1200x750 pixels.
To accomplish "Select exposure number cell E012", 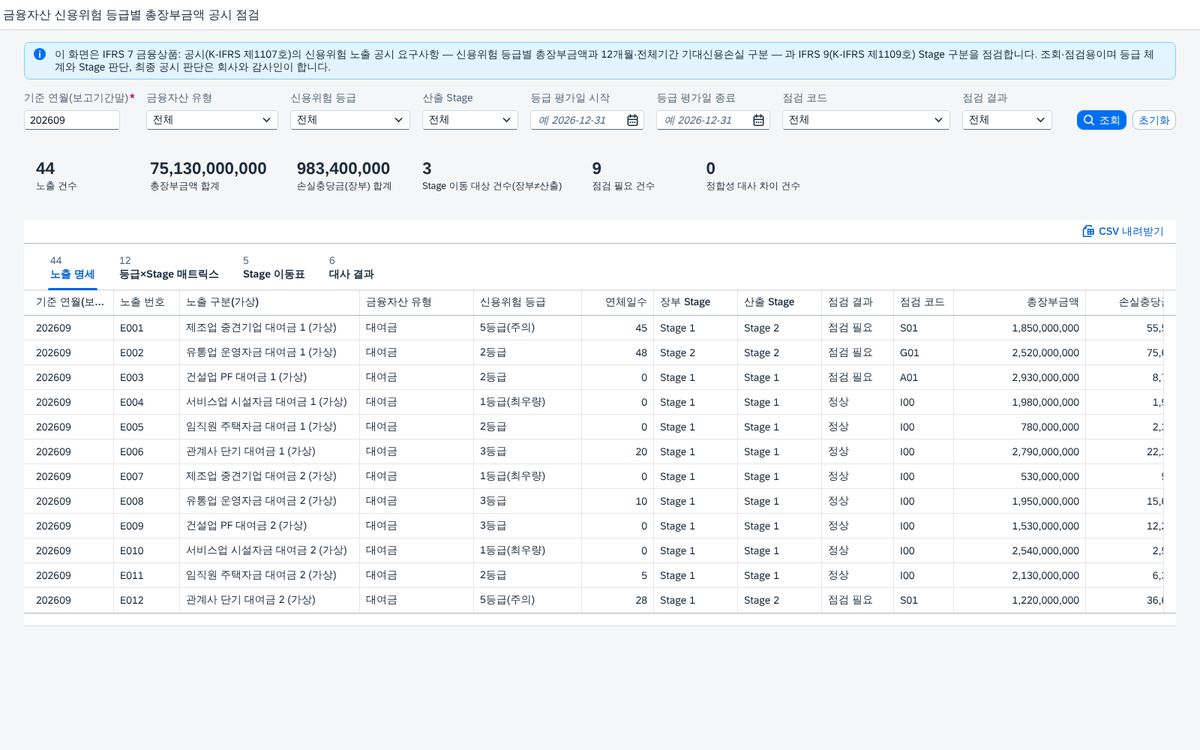I will (x=145, y=600).
